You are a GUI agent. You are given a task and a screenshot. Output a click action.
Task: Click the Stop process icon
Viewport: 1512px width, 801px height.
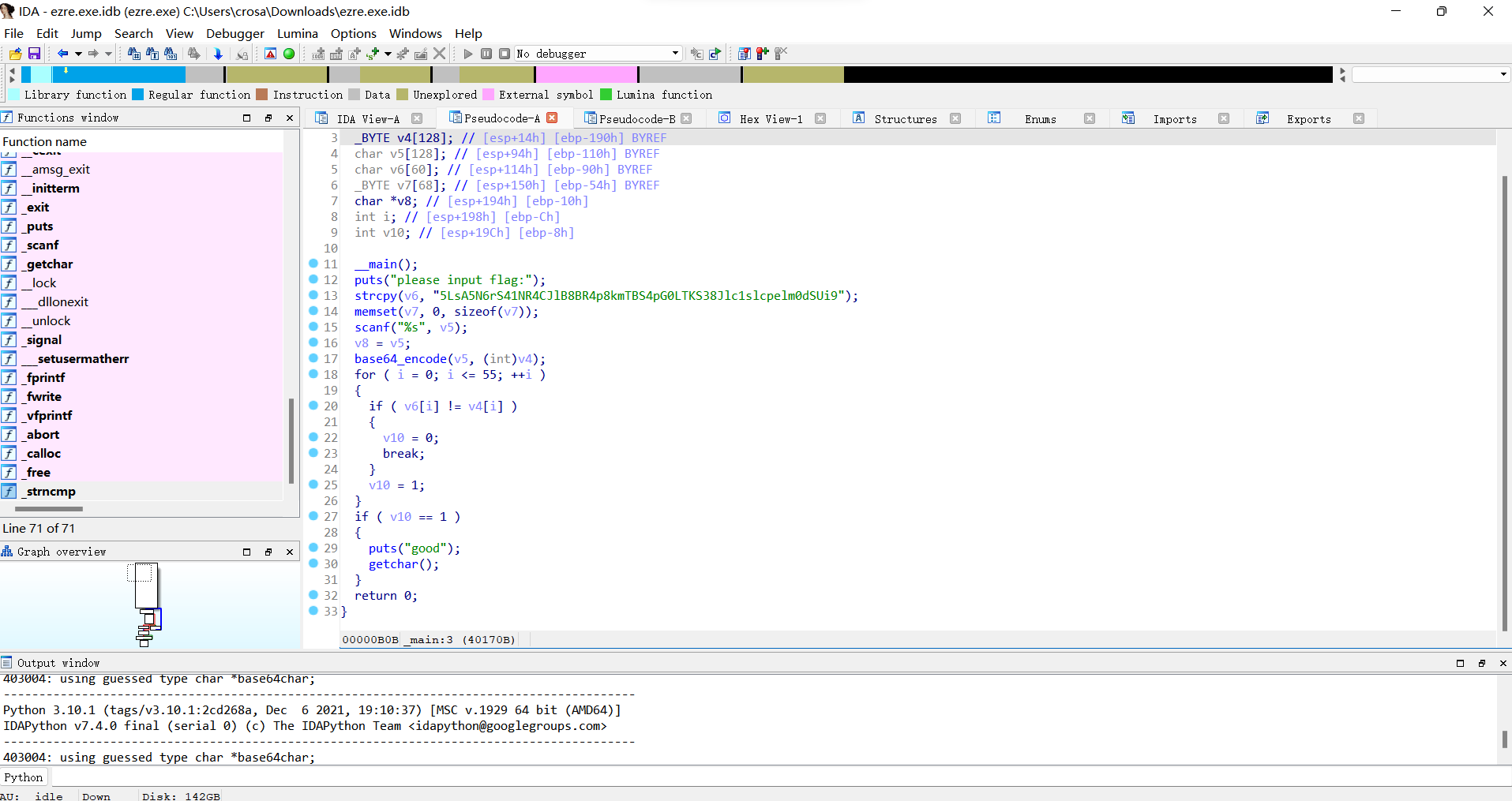[505, 54]
